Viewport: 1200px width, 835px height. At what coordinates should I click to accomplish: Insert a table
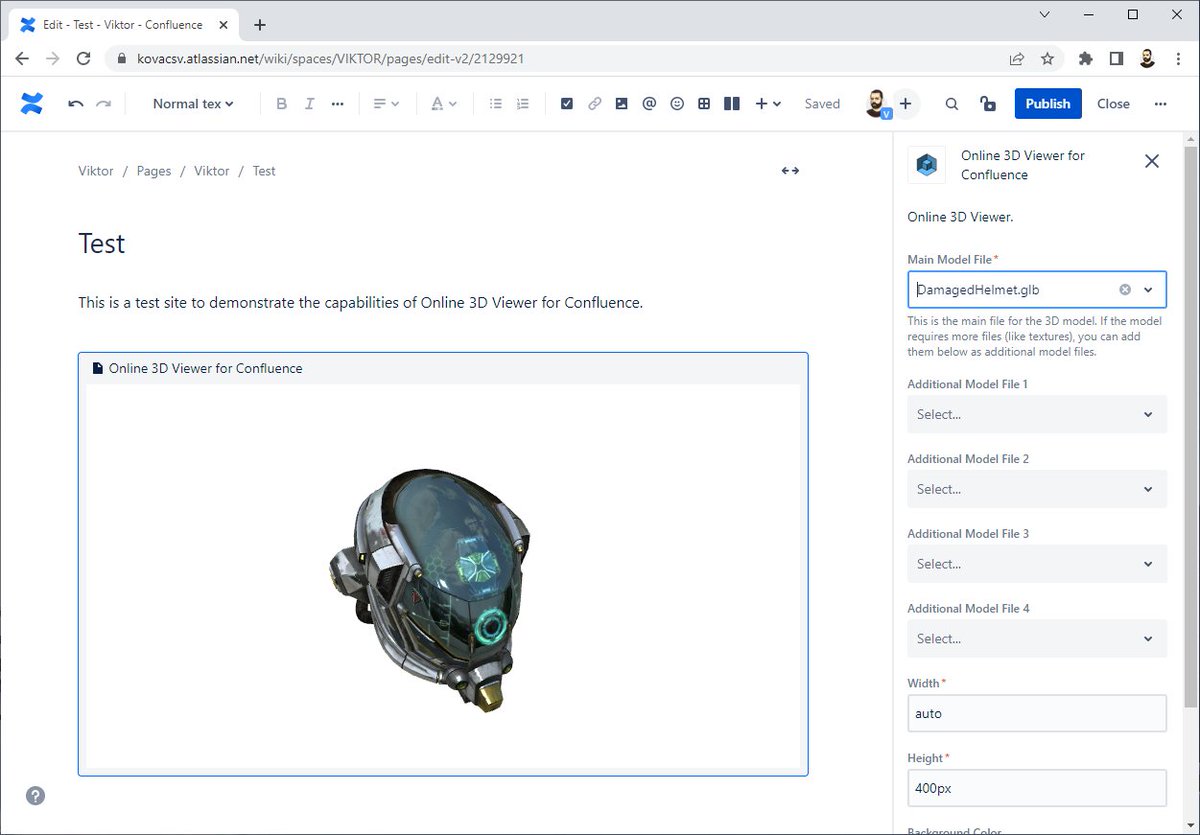pos(704,103)
